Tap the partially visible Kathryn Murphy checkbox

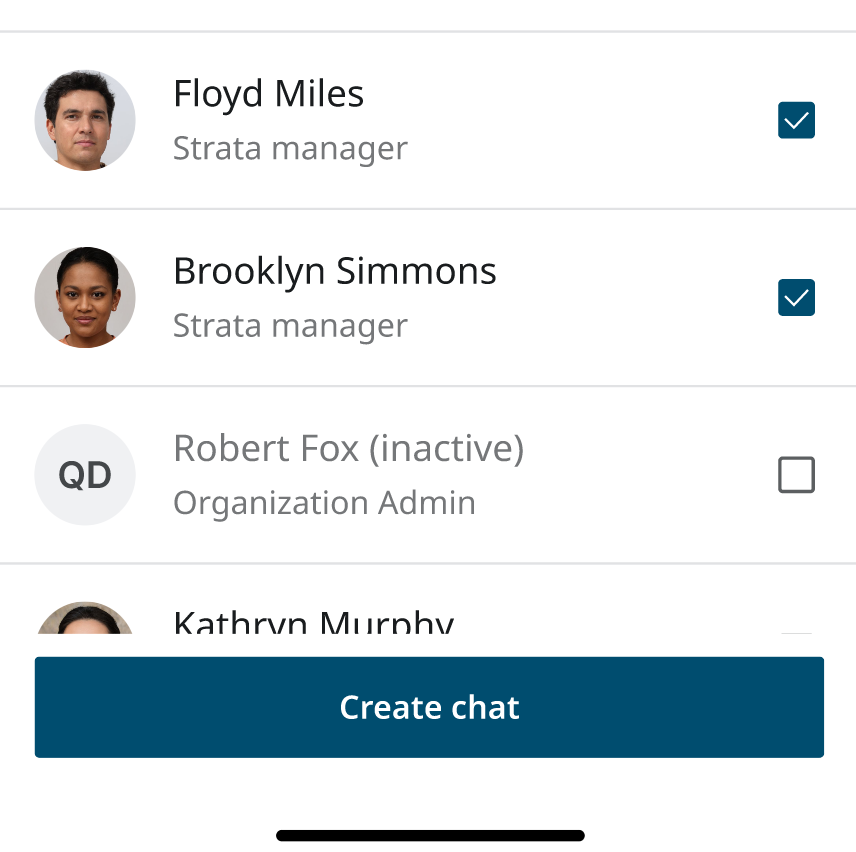tap(796, 633)
